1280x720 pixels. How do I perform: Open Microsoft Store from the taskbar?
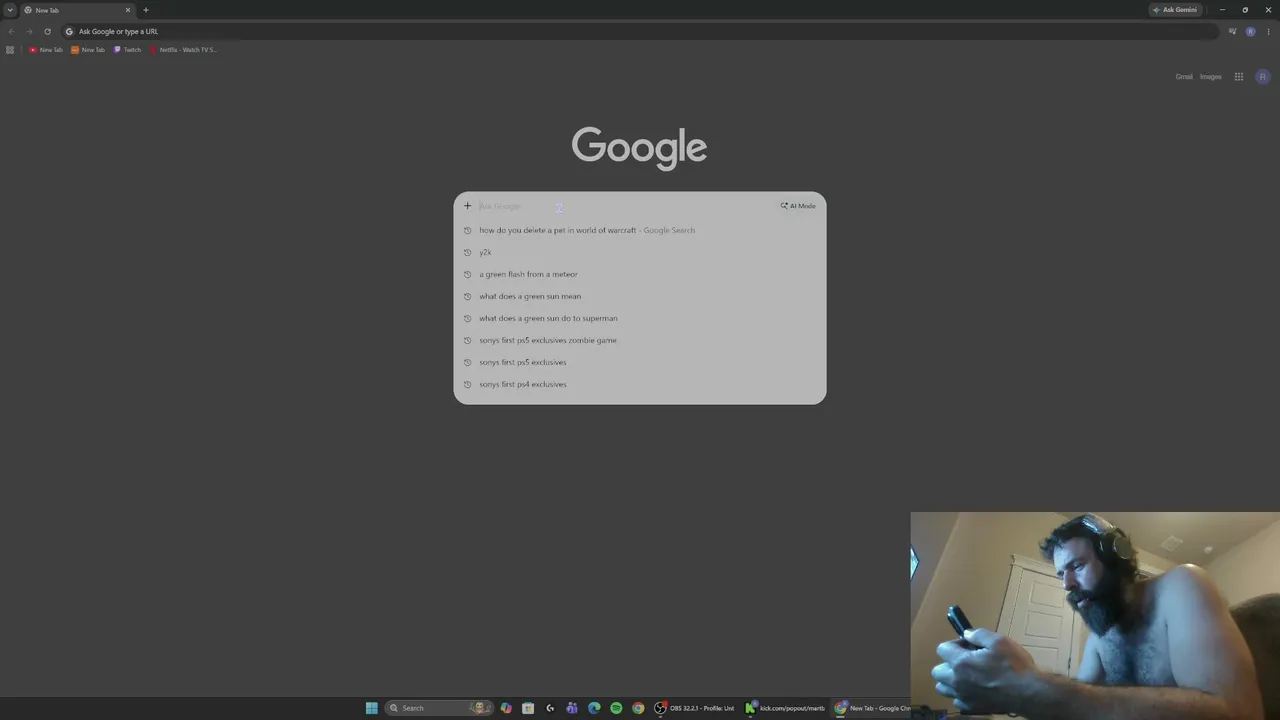[x=528, y=708]
